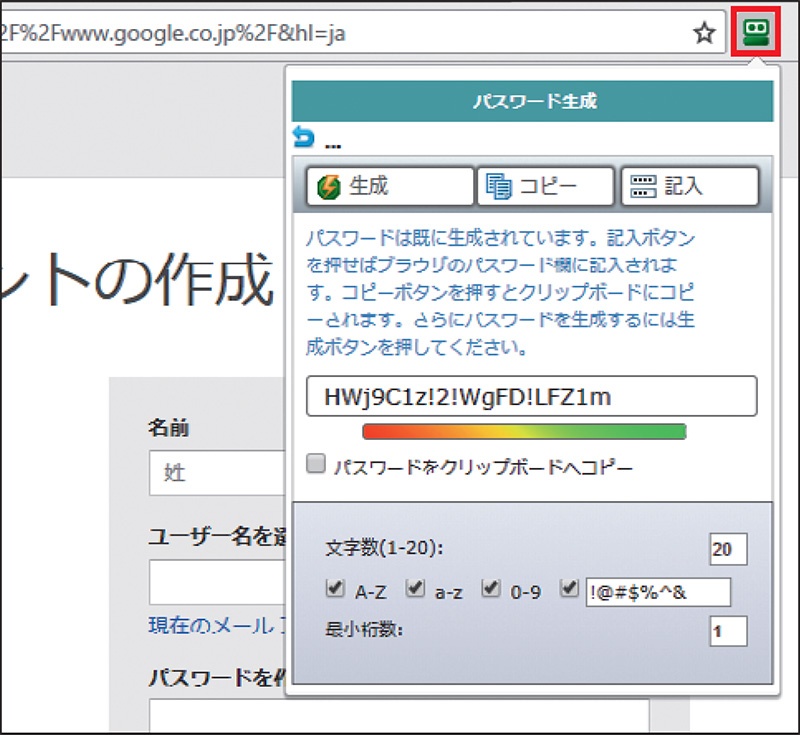This screenshot has height=735, width=800.
Task: Toggle the 0-9 digits checkbox
Action: (491, 589)
